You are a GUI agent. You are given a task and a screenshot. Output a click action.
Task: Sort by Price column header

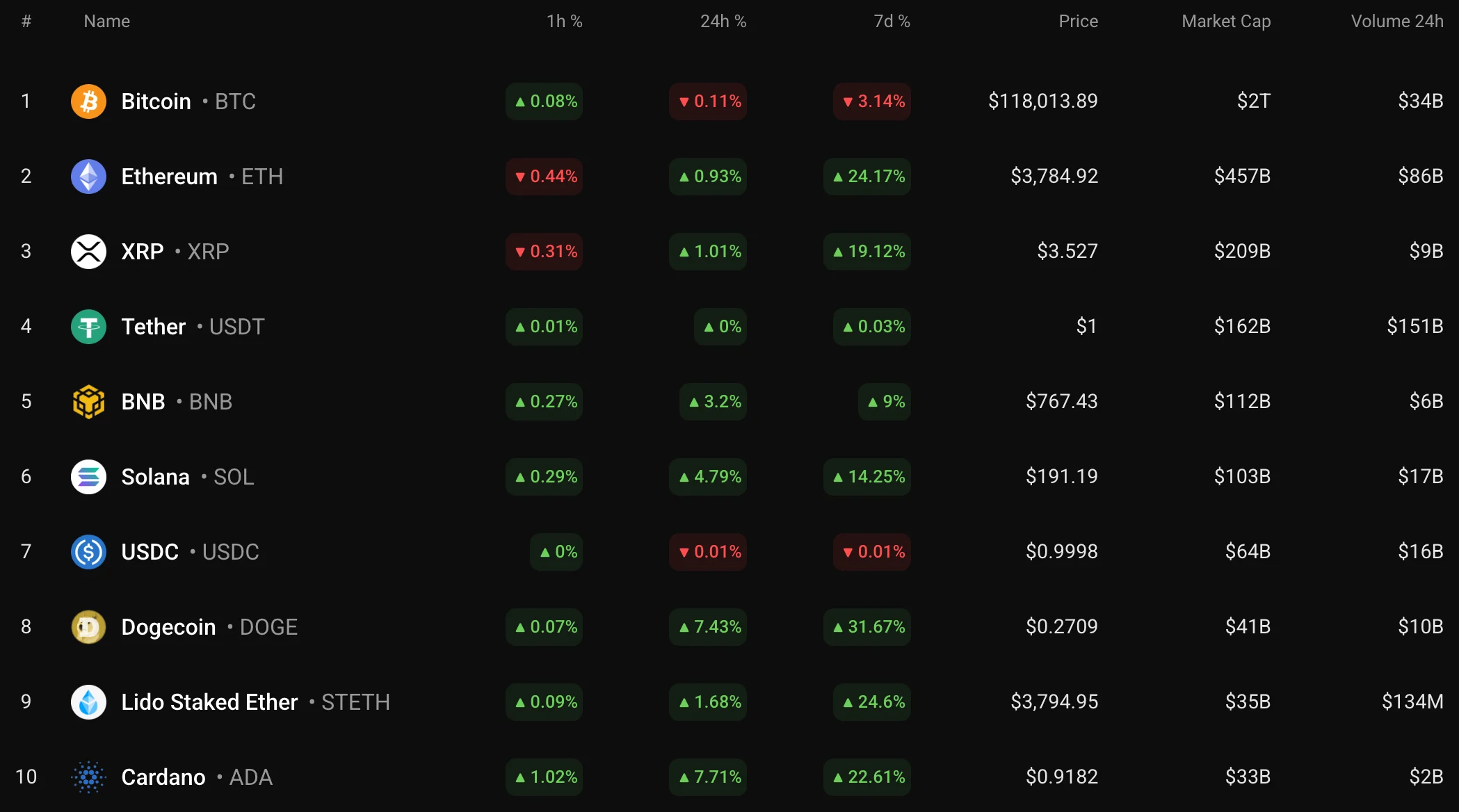1078,22
